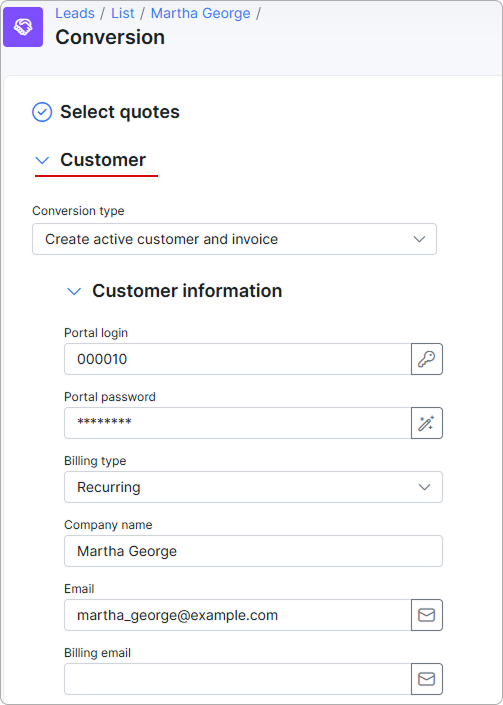Click the Portal password input field
The height and width of the screenshot is (705, 503).
[x=238, y=423]
